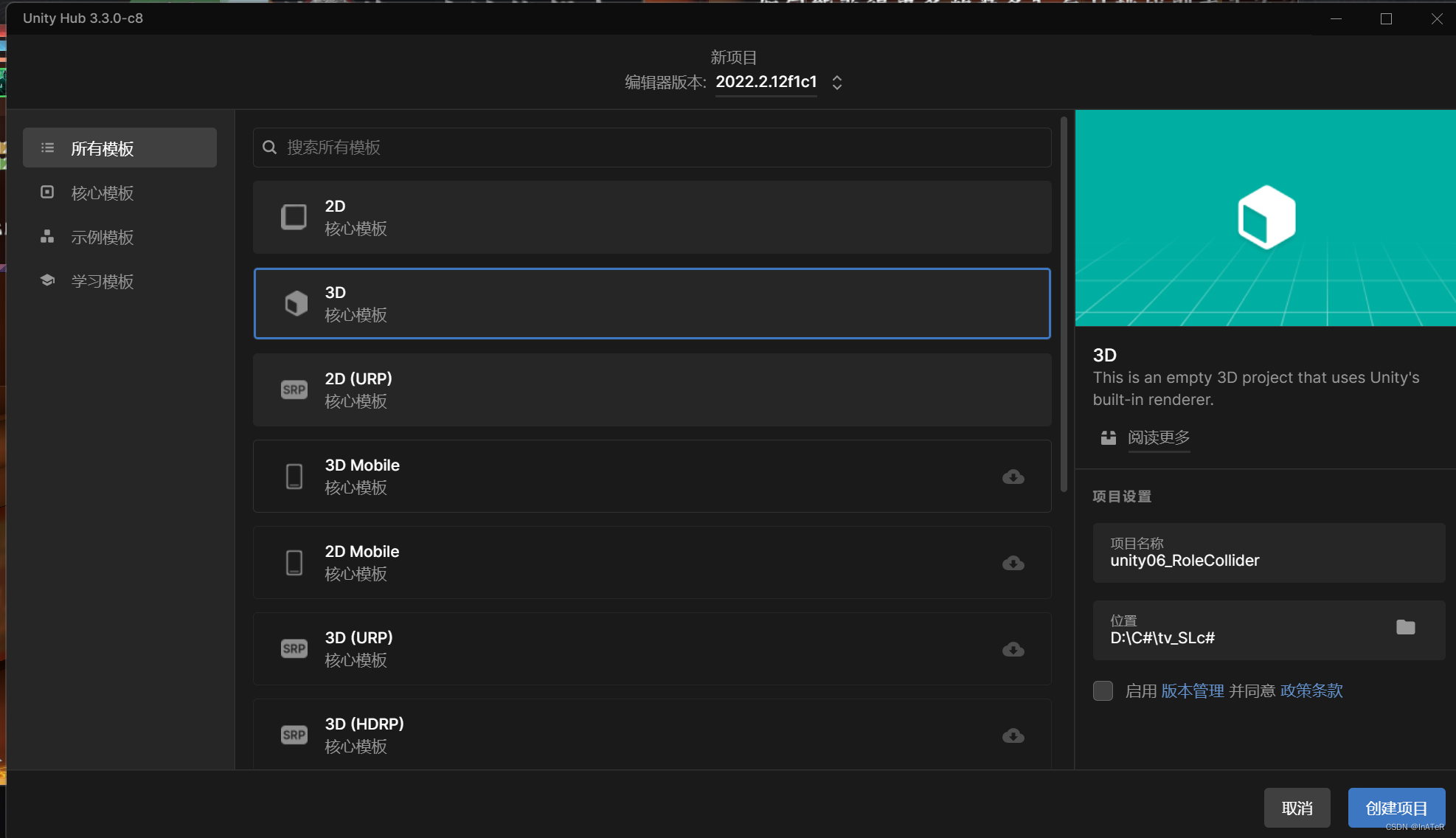Select the 3D core template cube icon

point(295,302)
